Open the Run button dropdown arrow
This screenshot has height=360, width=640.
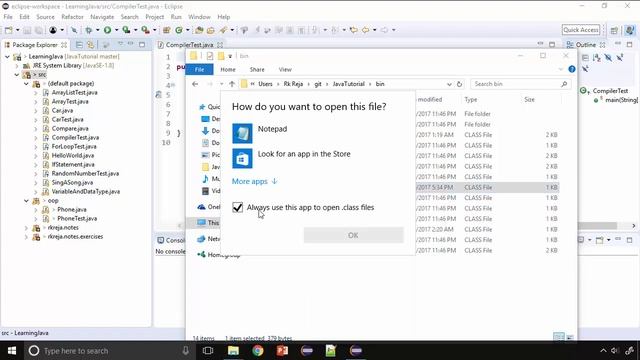116,30
